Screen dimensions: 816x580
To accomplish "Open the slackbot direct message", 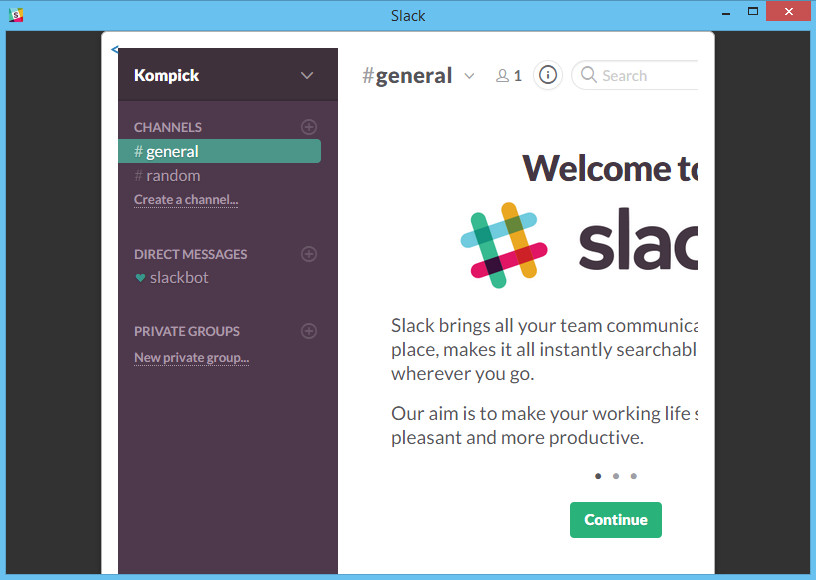I will (x=179, y=277).
